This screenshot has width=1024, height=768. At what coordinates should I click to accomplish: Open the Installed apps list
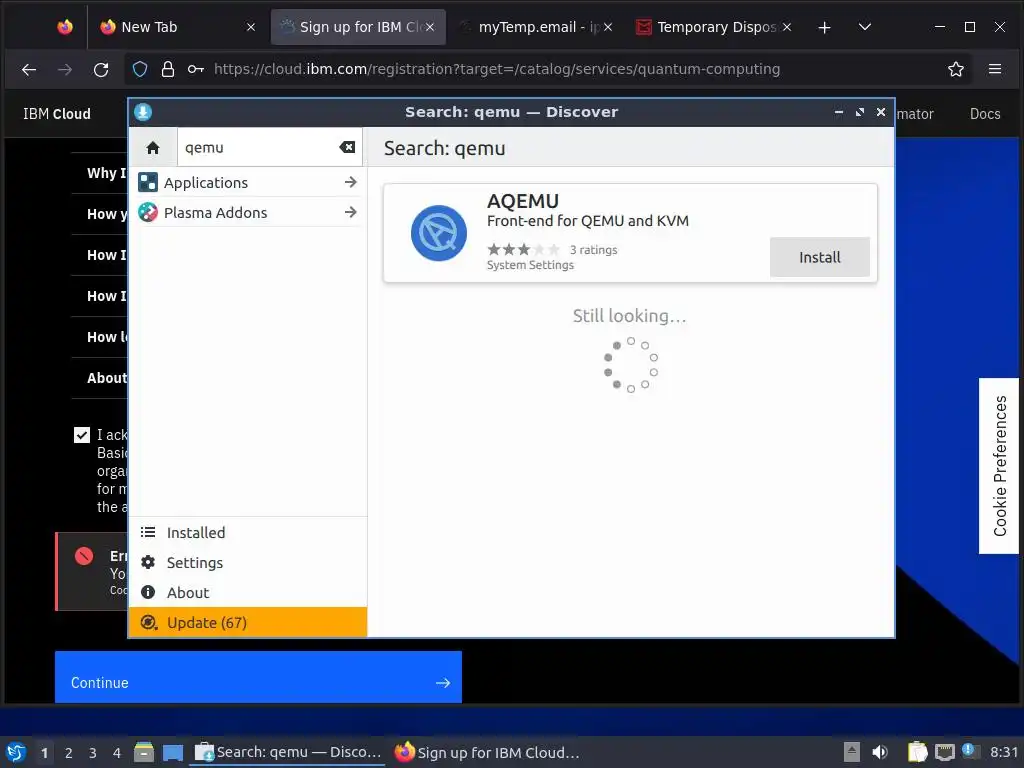(248, 533)
